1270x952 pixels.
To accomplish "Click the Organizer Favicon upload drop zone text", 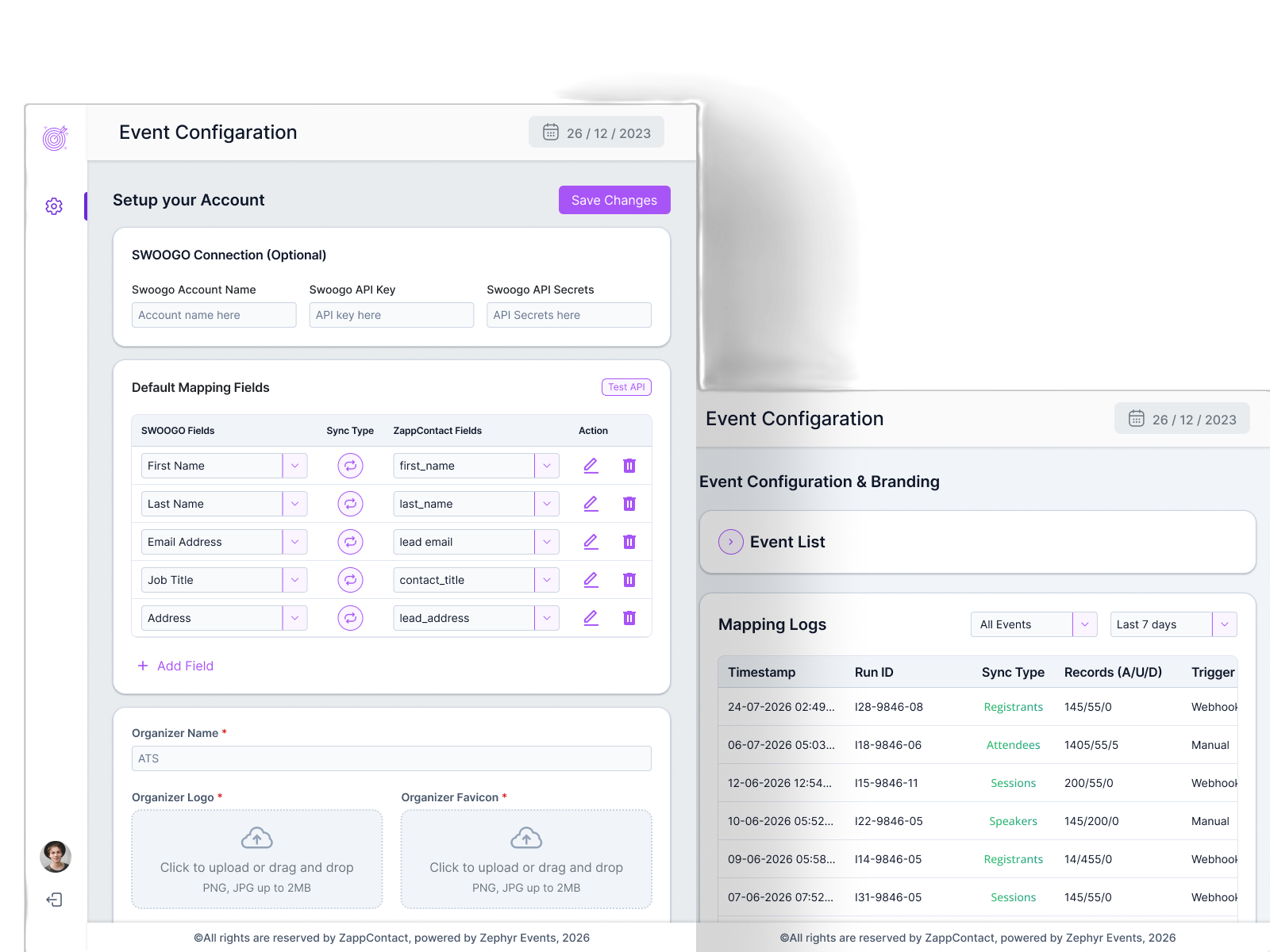I will (x=526, y=867).
